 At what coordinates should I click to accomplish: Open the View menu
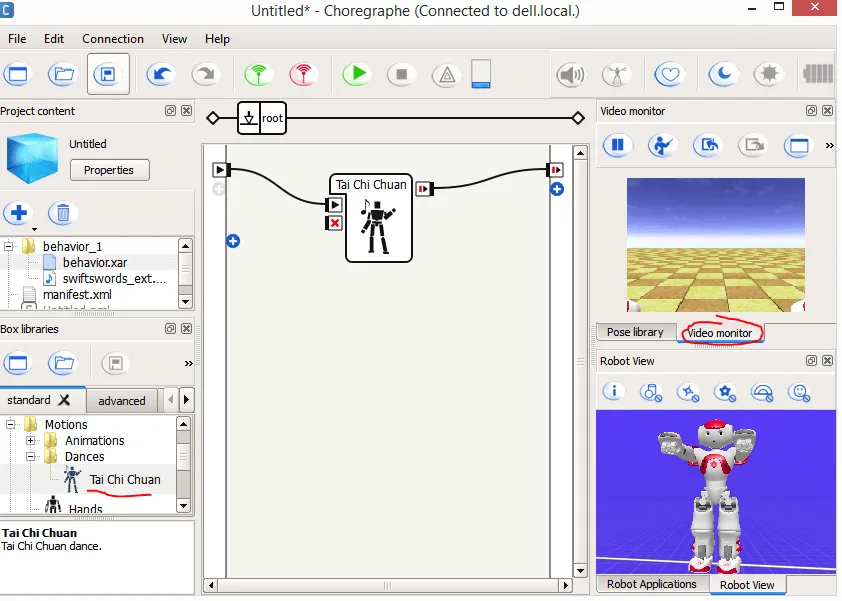pyautogui.click(x=175, y=39)
